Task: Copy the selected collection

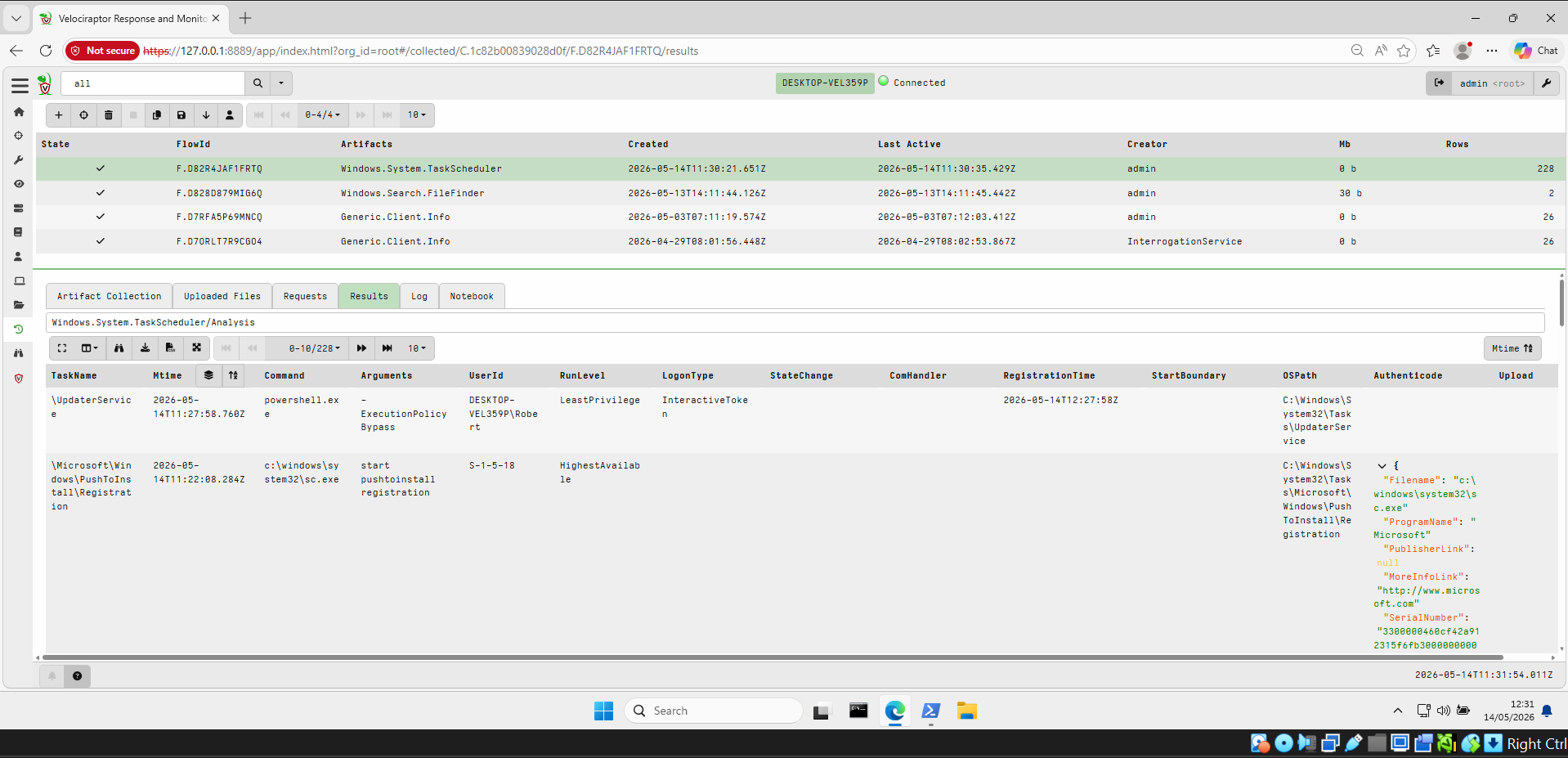Action: (157, 115)
